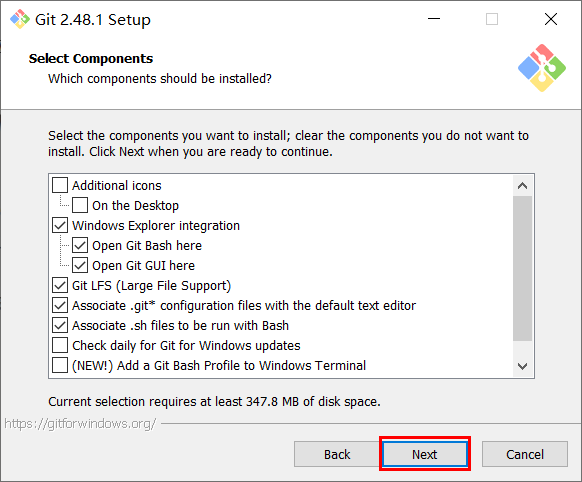
Task: Minimize the Git Setup window
Action: click(x=434, y=19)
